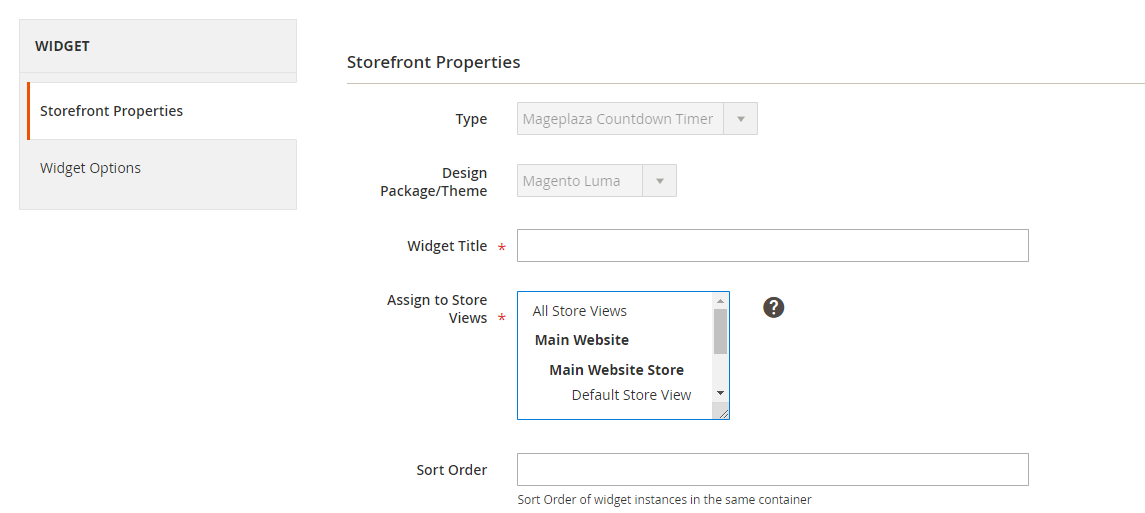Click the Type dropdown arrow button
The image size is (1145, 513).
point(740,119)
